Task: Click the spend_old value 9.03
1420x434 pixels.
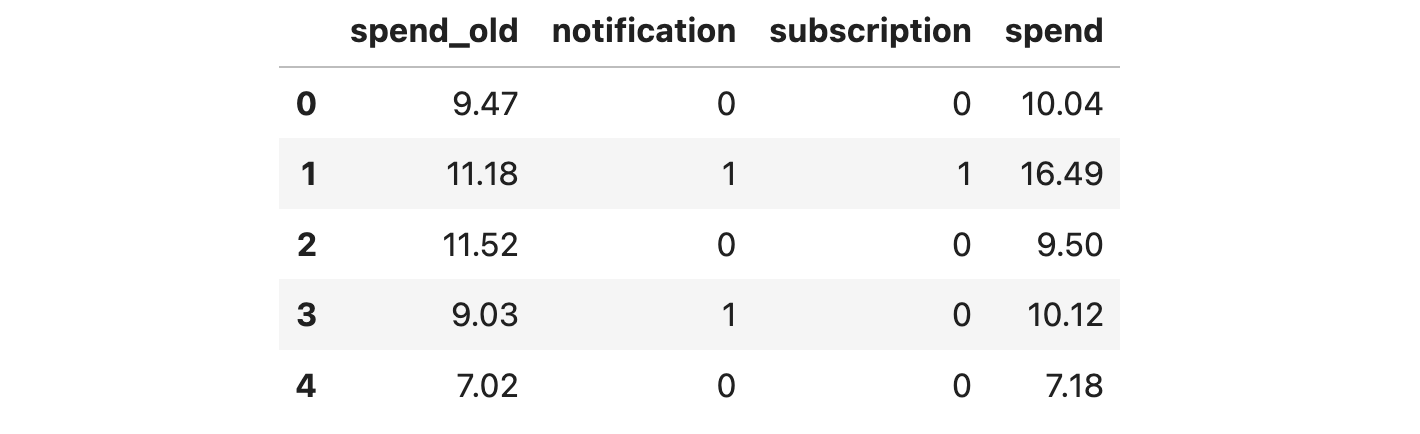Action: (x=485, y=315)
